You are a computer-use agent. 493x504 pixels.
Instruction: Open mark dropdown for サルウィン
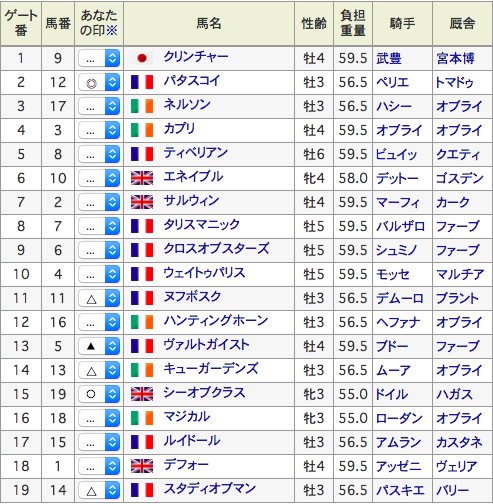click(99, 203)
